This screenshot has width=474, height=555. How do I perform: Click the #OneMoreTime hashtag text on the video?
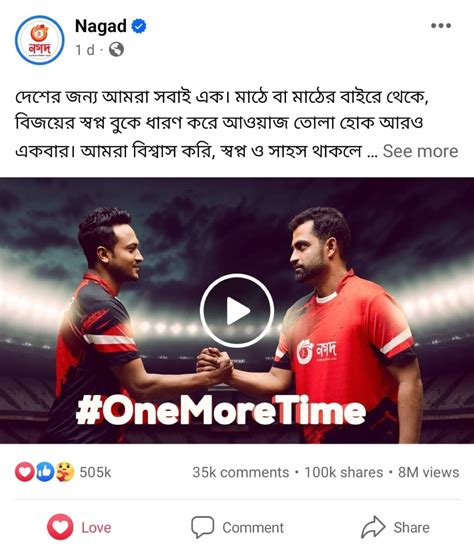coord(221,411)
